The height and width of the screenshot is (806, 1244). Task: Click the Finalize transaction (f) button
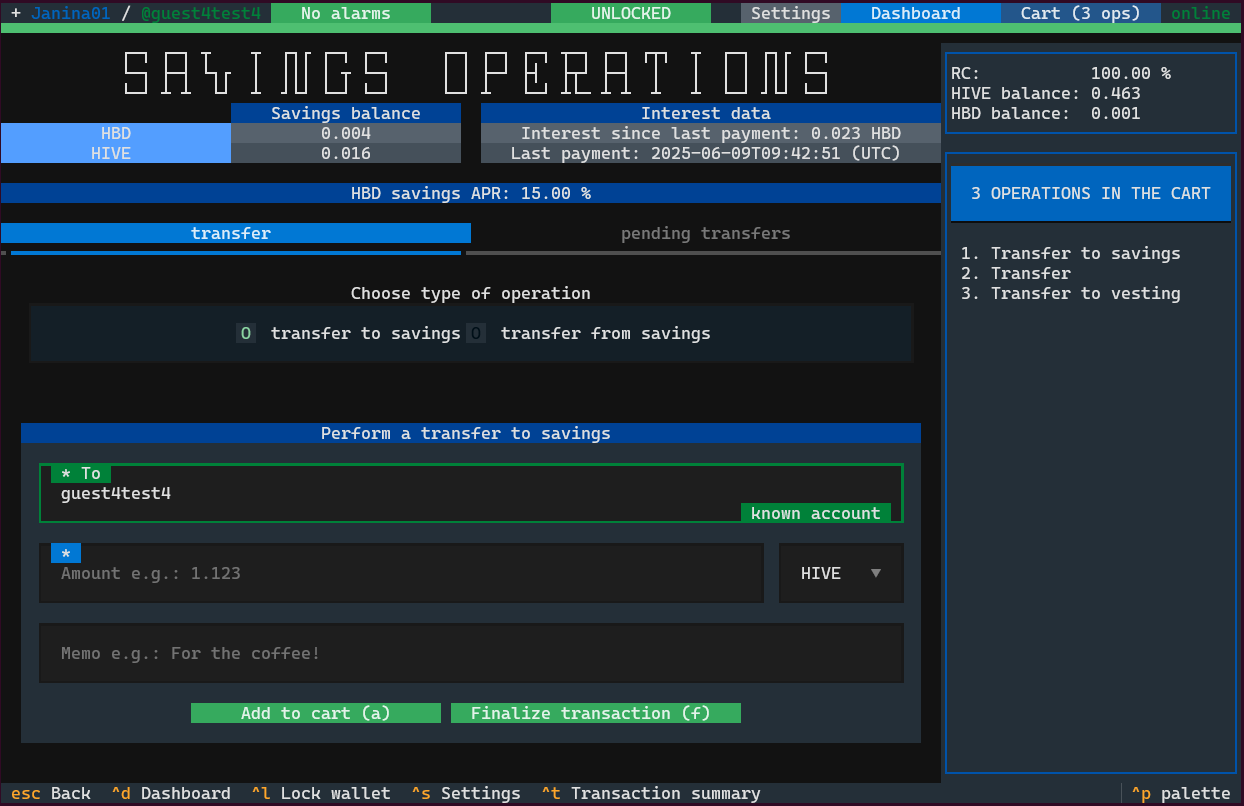click(x=596, y=713)
